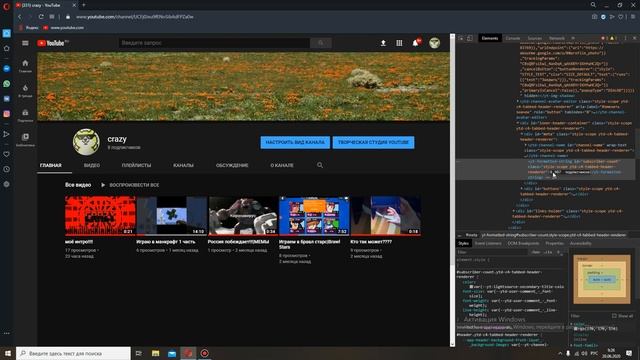The width and height of the screenshot is (640, 360).
Task: Open video Играю в майнкрафт 1 часть
Action: [166, 242]
